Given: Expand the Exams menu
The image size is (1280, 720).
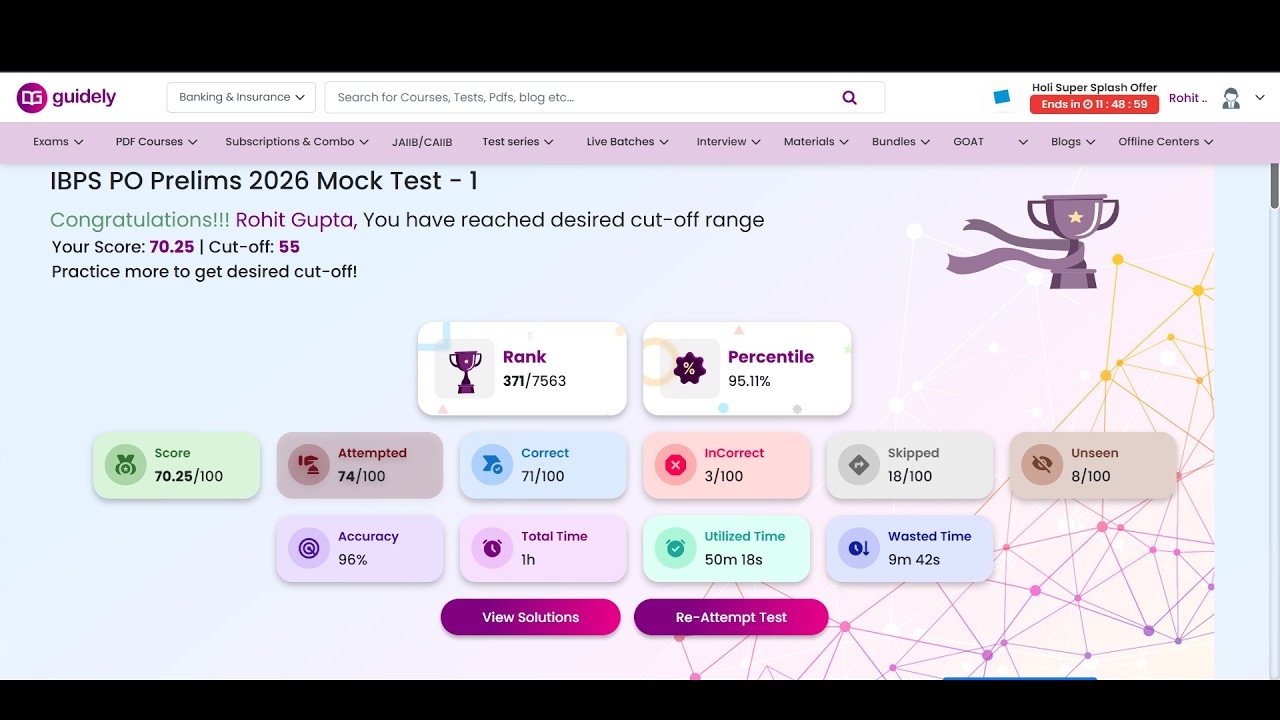Looking at the screenshot, I should [x=58, y=142].
